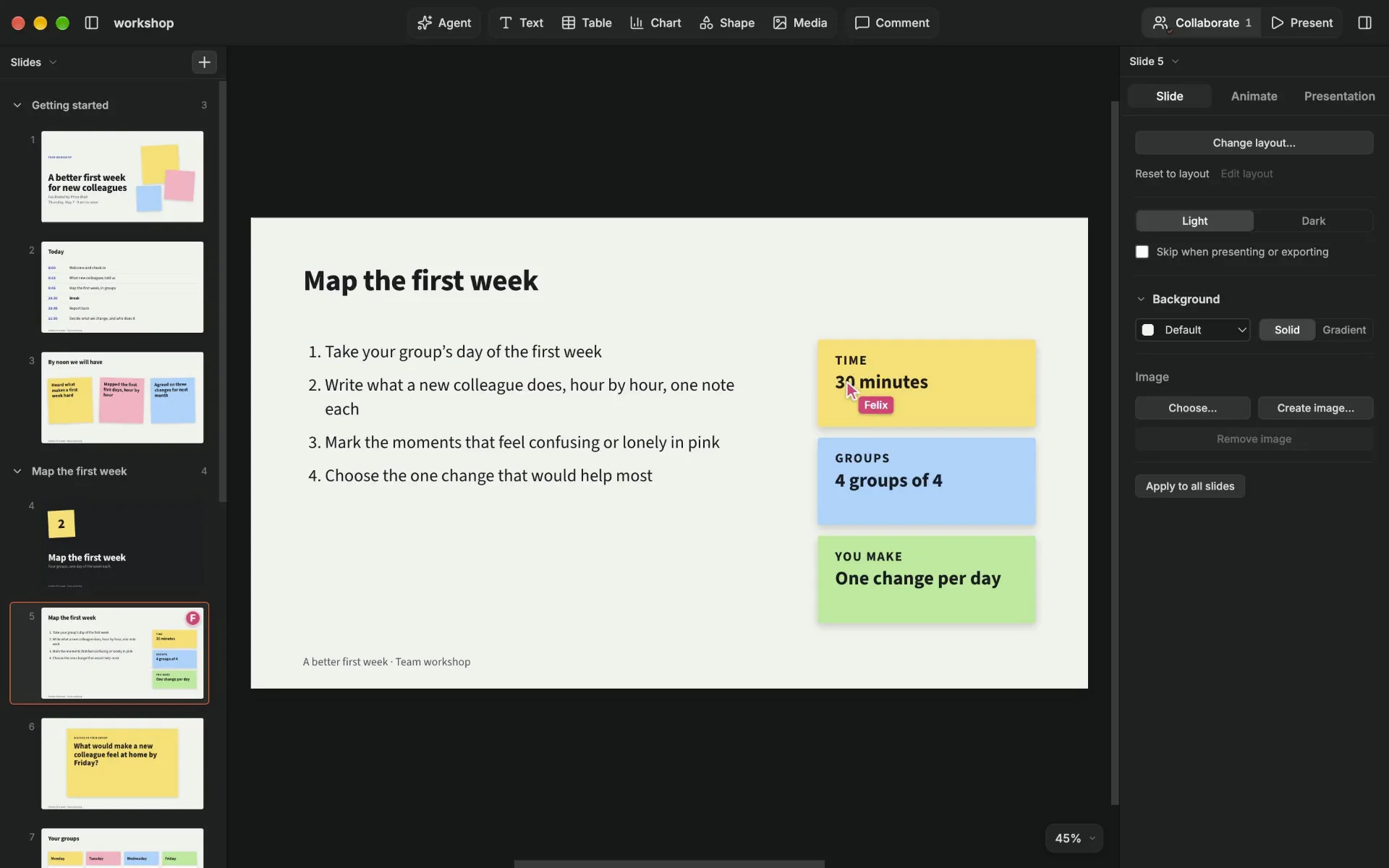Toggle the right inspector panel icon
This screenshot has height=868, width=1389.
[1364, 22]
